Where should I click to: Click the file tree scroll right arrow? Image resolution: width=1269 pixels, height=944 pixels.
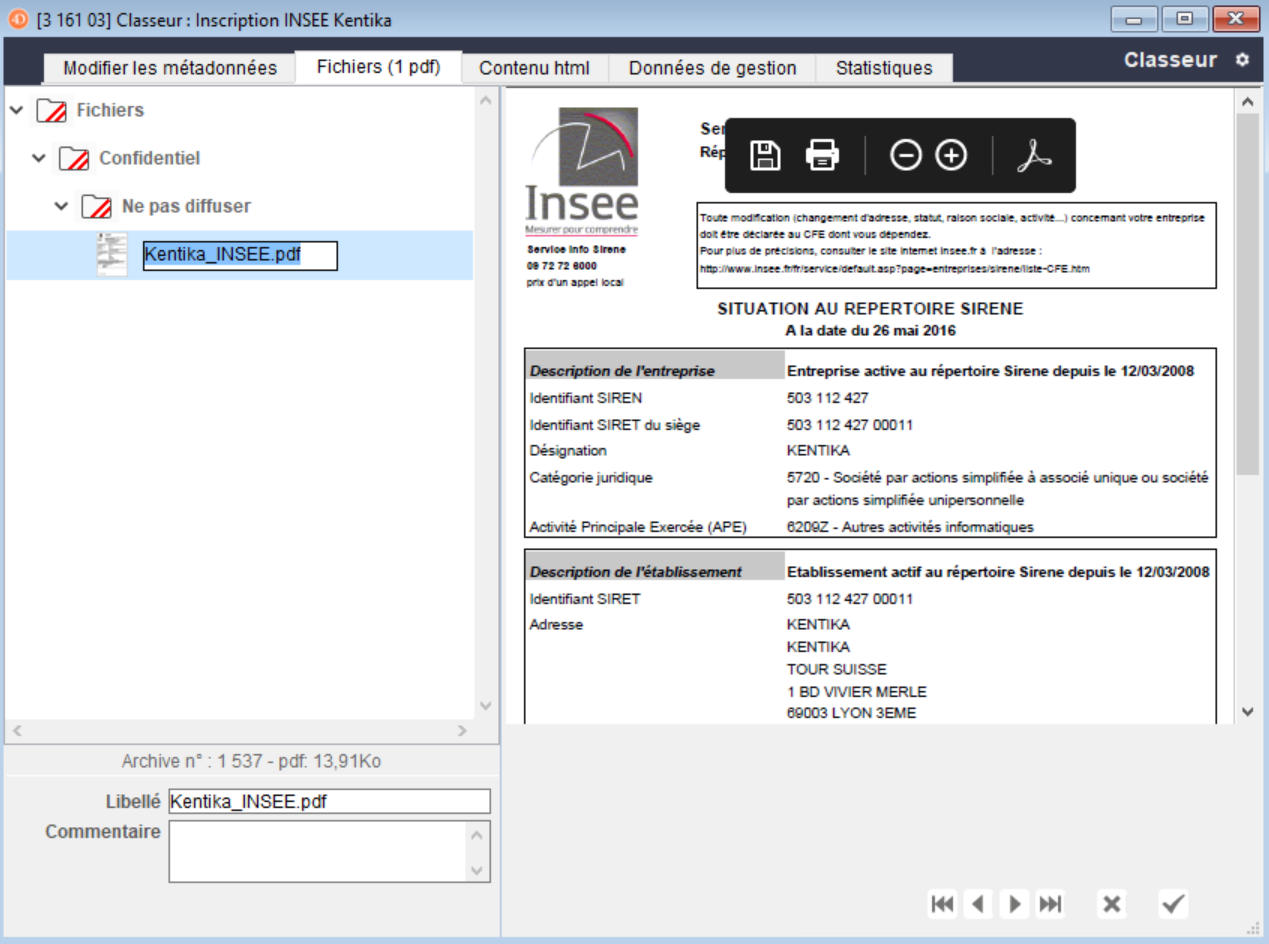[462, 731]
